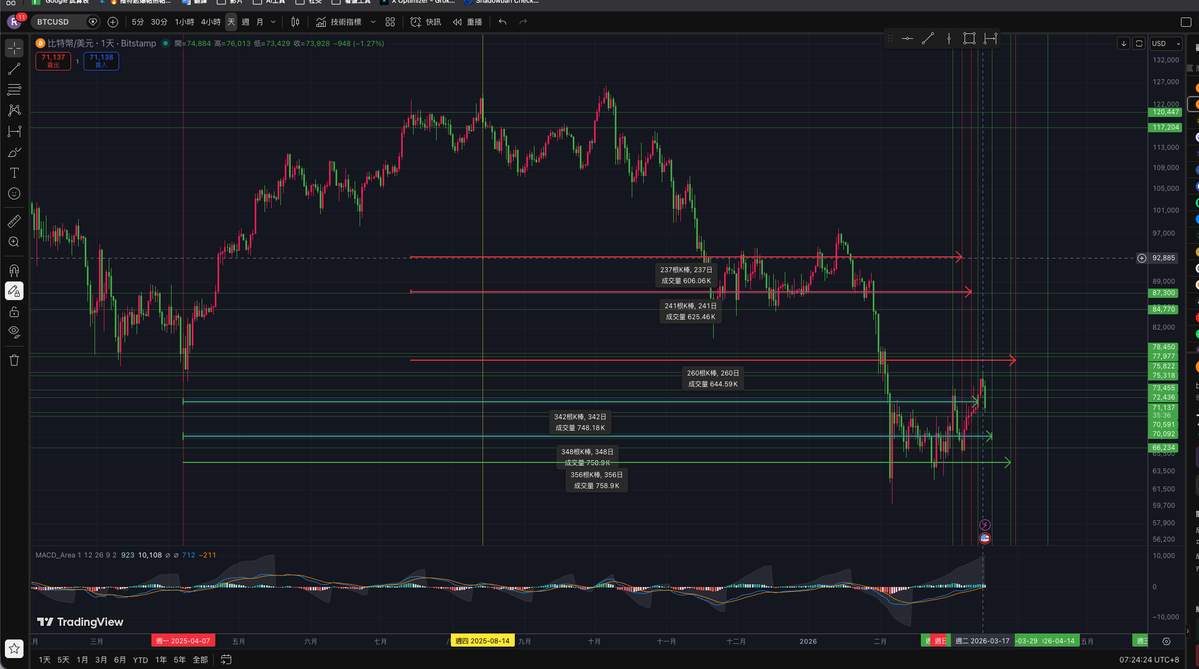The width and height of the screenshot is (1199, 669).
Task: Toggle lock all drawings
Action: pyautogui.click(x=14, y=311)
